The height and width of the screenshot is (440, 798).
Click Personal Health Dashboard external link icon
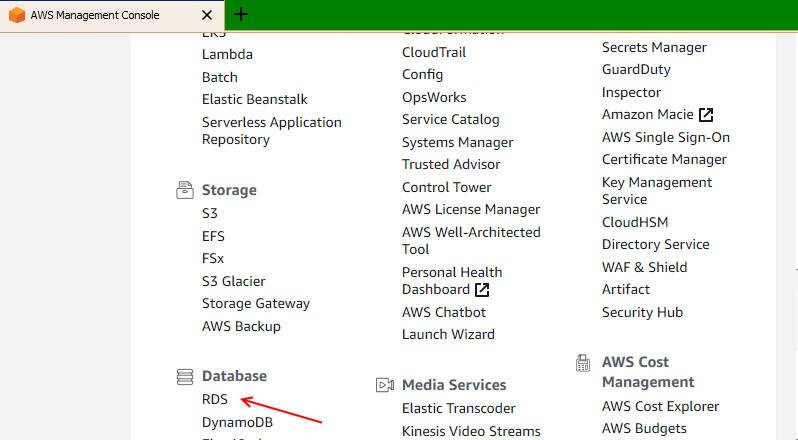(482, 290)
